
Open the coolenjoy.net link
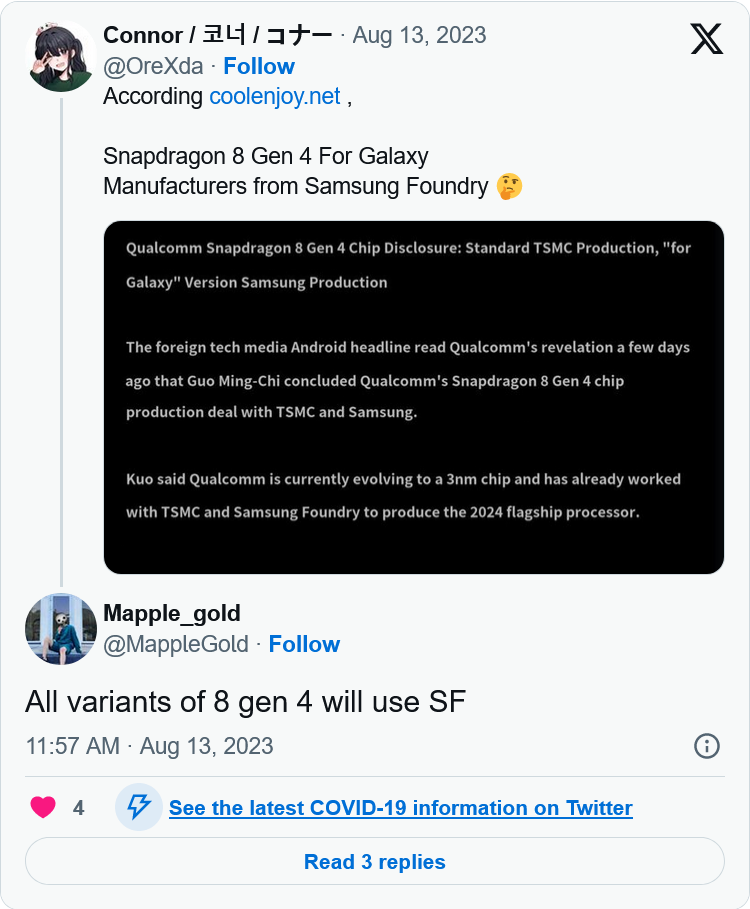tap(275, 96)
